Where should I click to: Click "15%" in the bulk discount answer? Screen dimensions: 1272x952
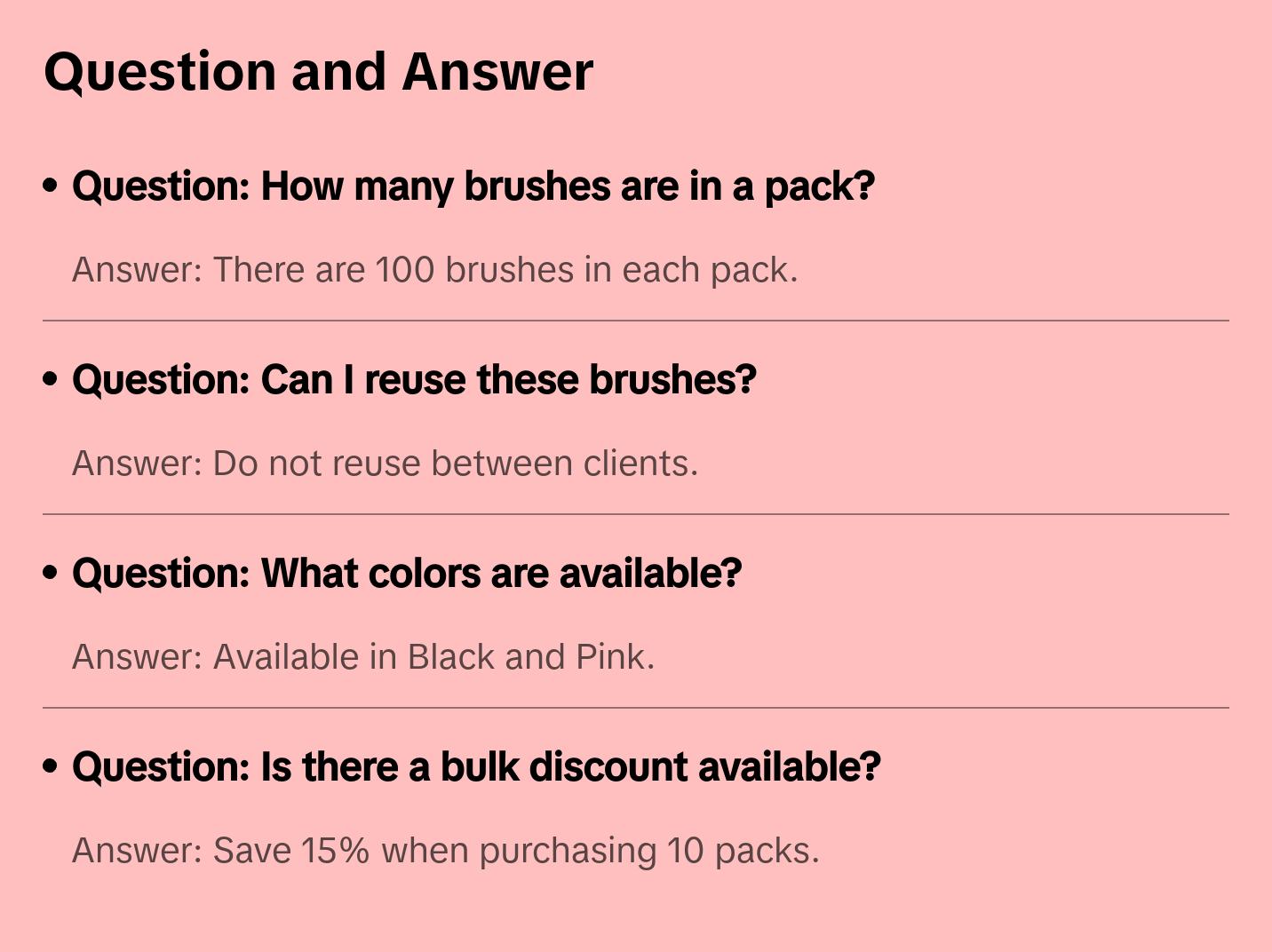[335, 851]
